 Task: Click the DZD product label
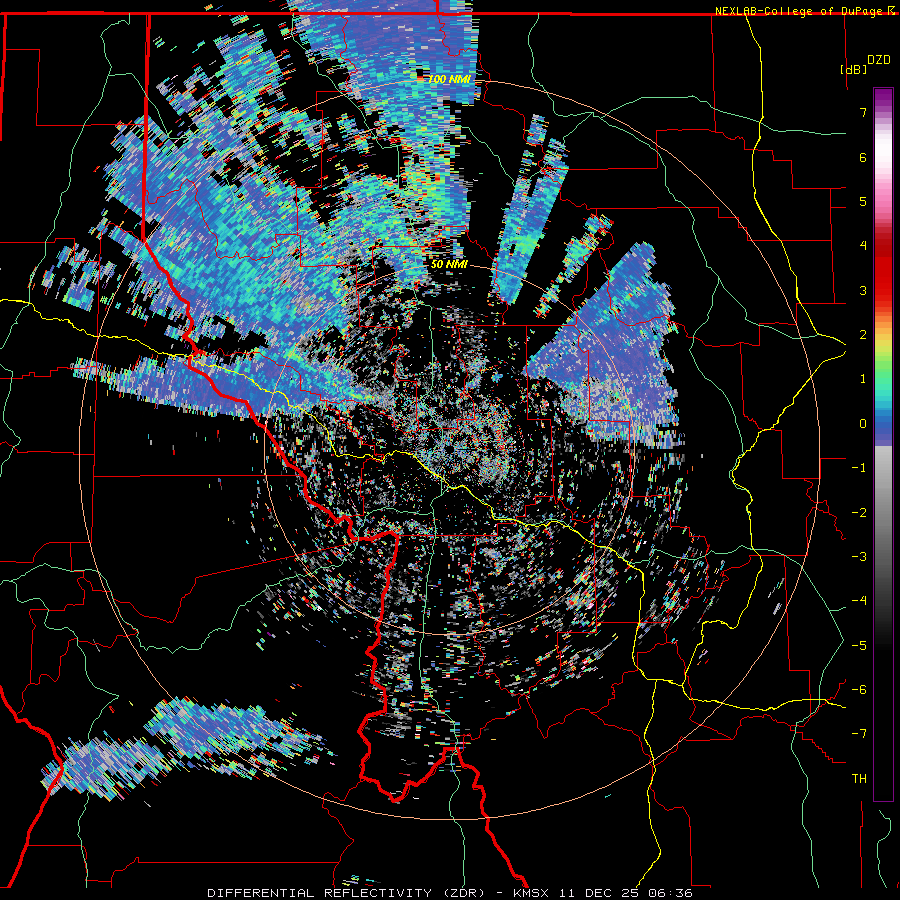878,60
